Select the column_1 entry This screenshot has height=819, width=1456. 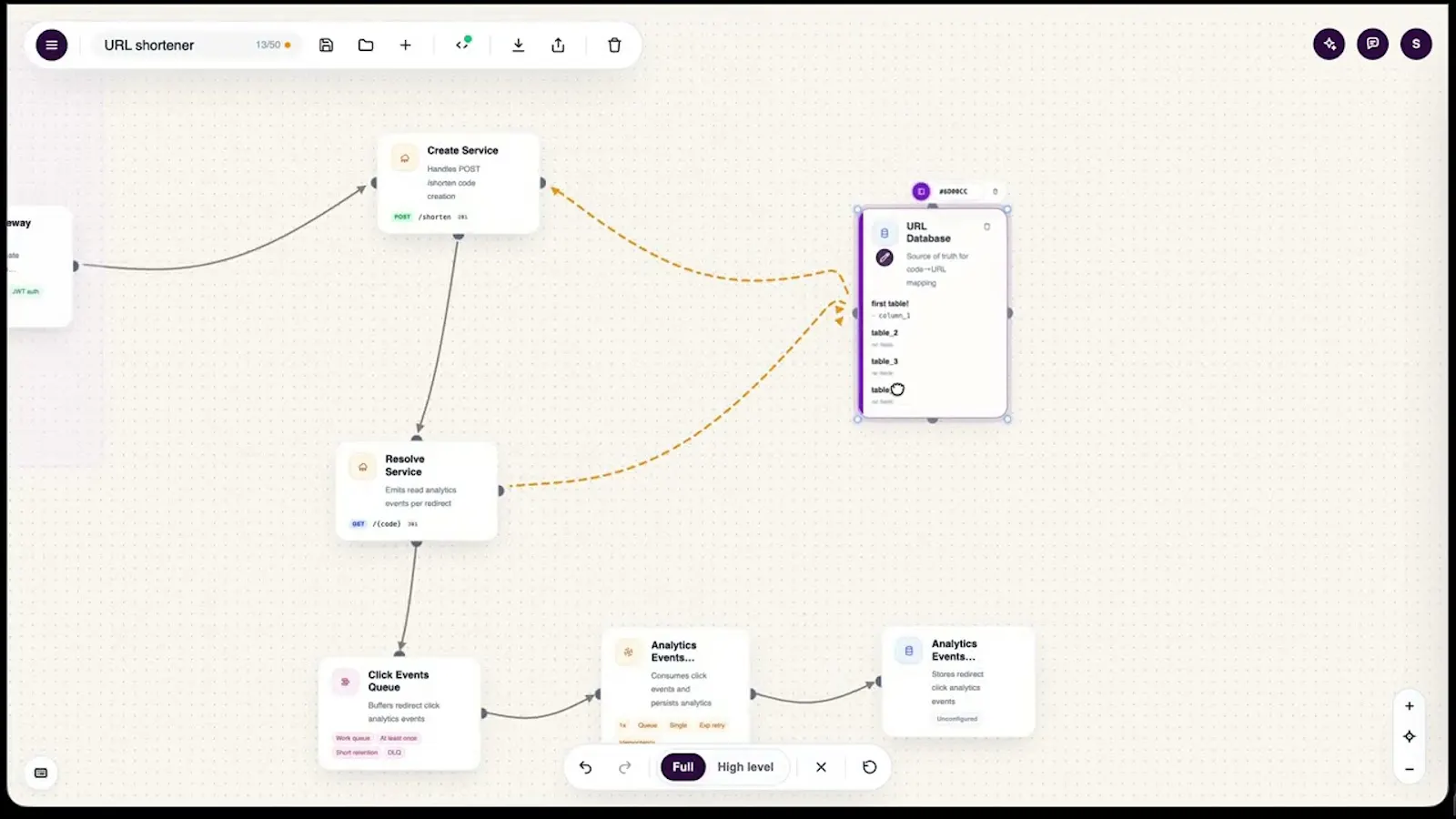(x=894, y=316)
